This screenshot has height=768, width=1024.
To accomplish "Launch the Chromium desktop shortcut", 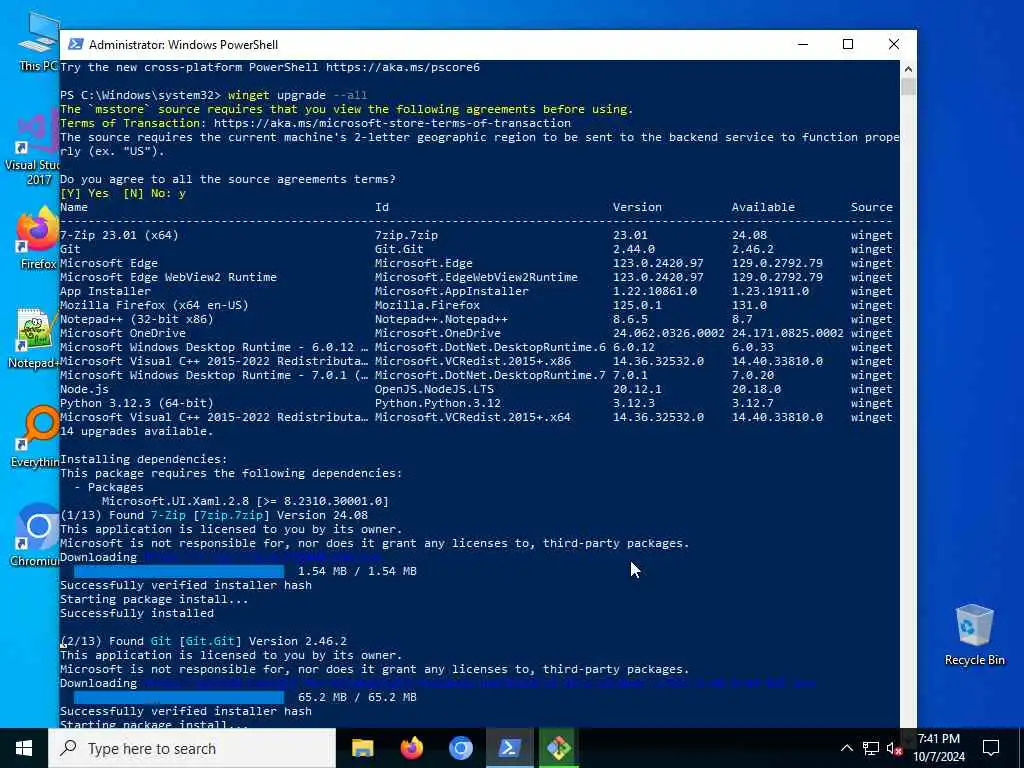I will (35, 536).
